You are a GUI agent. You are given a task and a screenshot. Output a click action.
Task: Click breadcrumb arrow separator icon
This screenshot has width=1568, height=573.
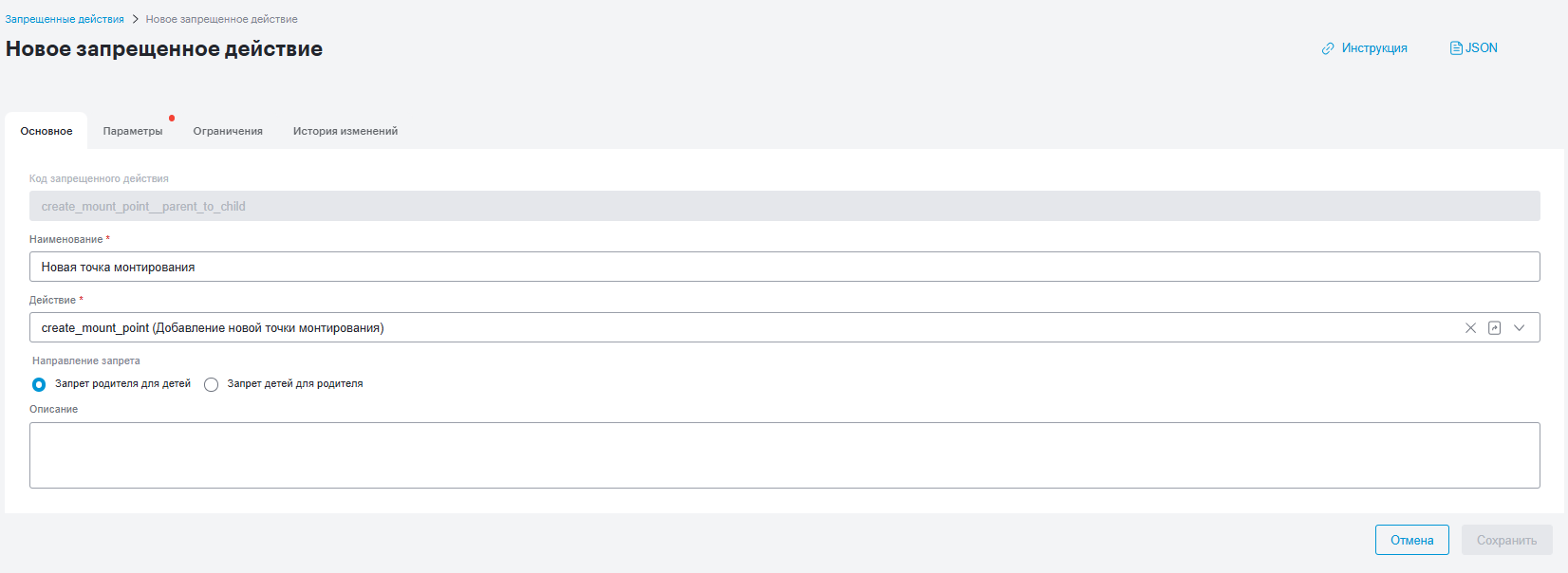[135, 19]
